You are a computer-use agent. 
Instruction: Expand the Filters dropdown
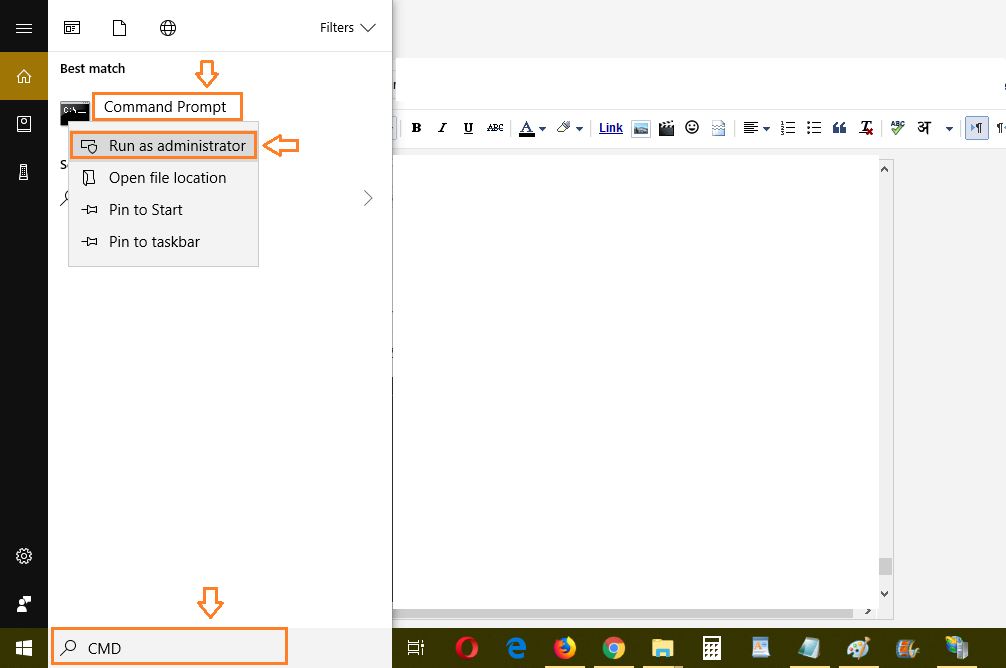[x=348, y=28]
